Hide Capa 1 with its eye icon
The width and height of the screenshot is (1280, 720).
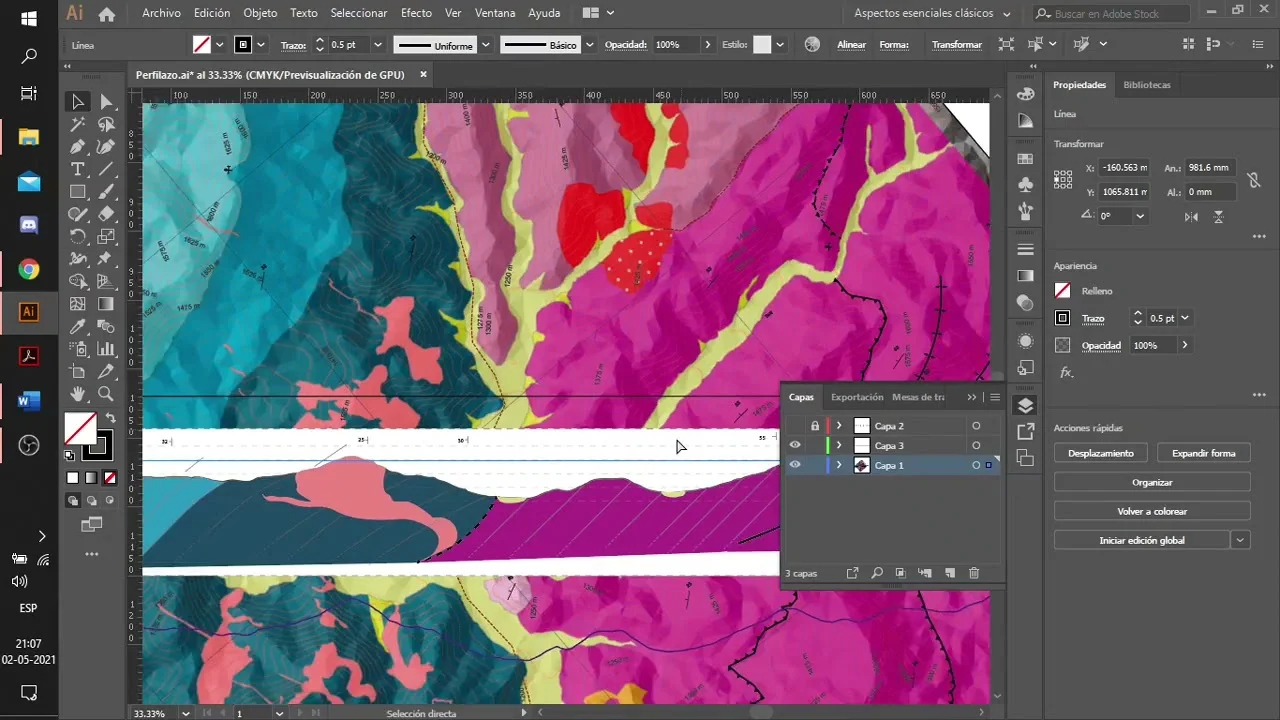click(x=795, y=465)
